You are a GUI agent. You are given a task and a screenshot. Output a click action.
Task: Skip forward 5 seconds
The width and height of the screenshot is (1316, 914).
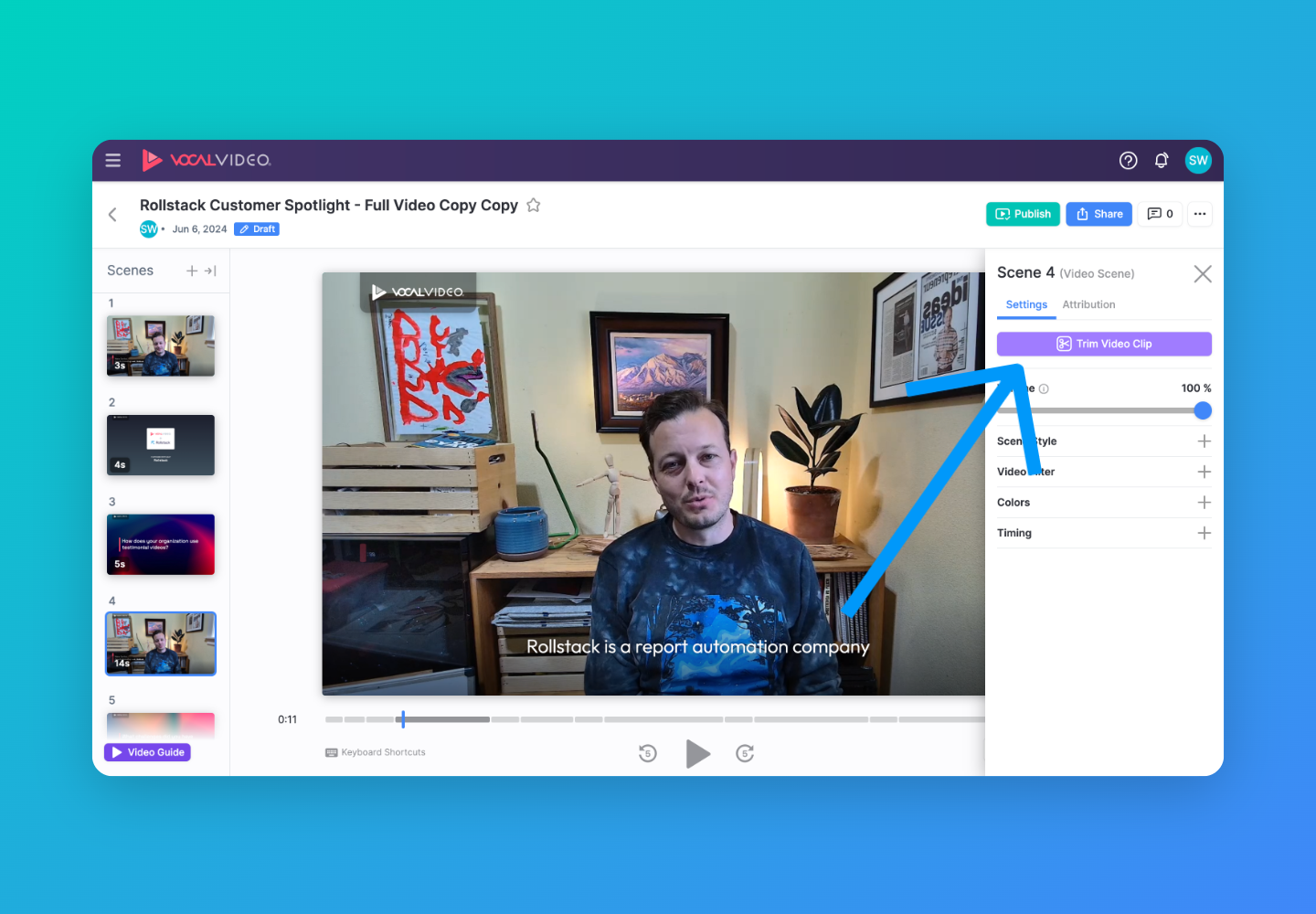pos(745,753)
